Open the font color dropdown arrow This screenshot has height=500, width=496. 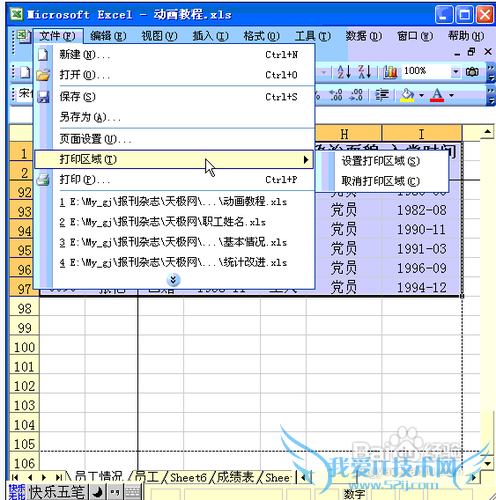click(x=451, y=96)
